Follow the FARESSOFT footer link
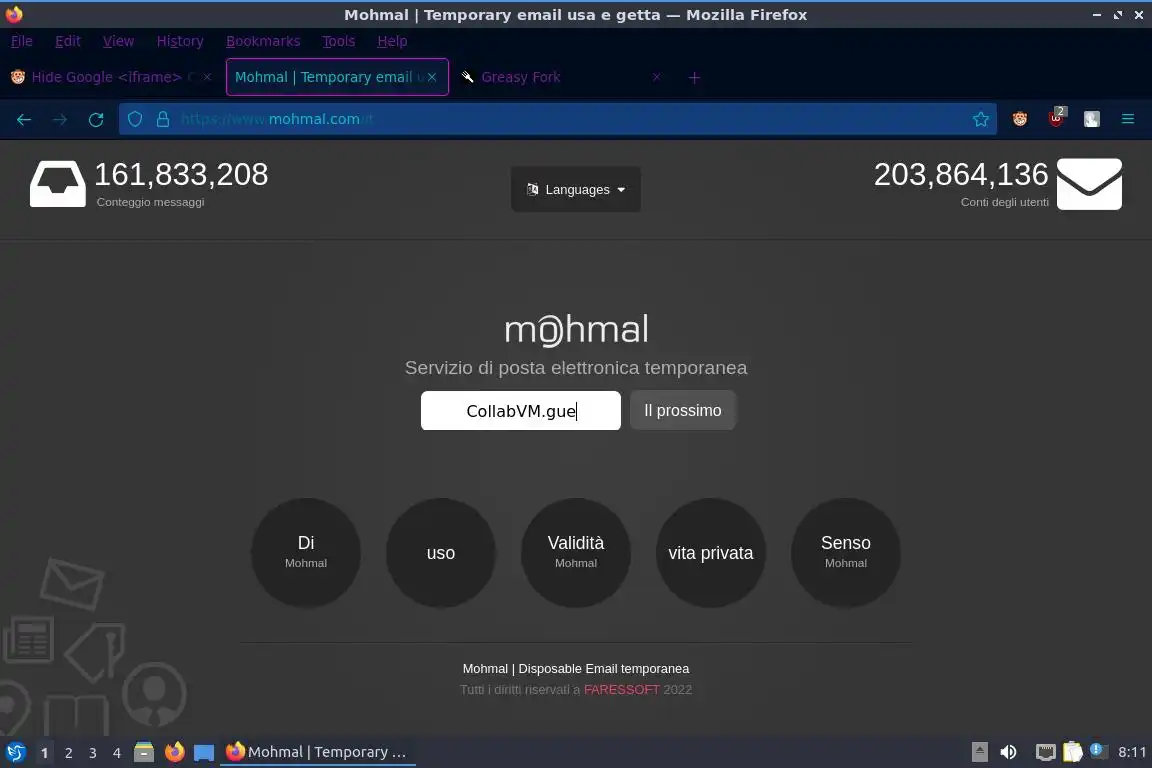Viewport: 1152px width, 768px height. [622, 689]
